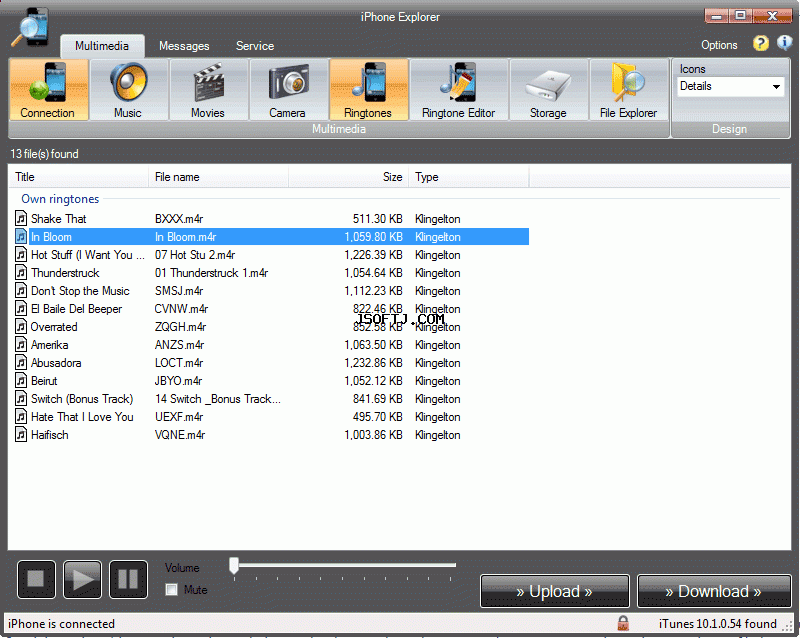Click file name LOCT.m4r
The height and width of the screenshot is (638, 800).
pyautogui.click(x=179, y=363)
